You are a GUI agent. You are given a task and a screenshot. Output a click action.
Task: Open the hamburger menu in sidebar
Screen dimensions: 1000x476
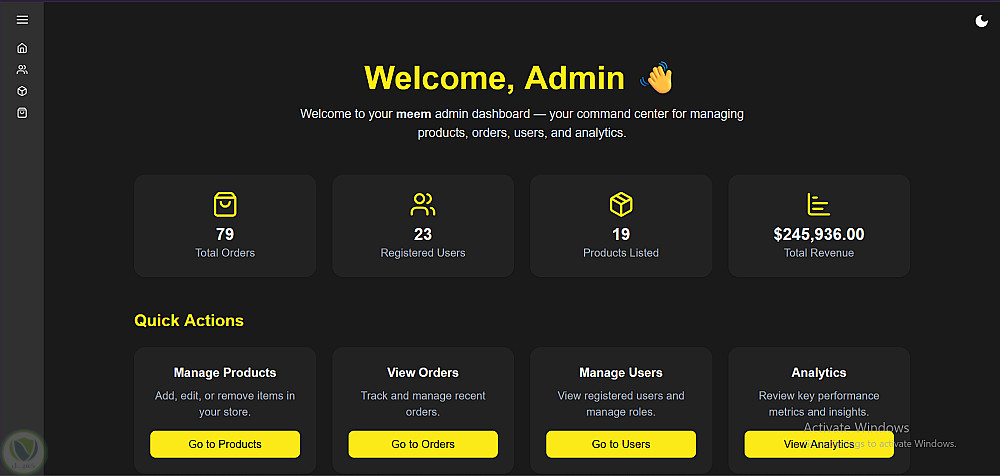[x=22, y=20]
